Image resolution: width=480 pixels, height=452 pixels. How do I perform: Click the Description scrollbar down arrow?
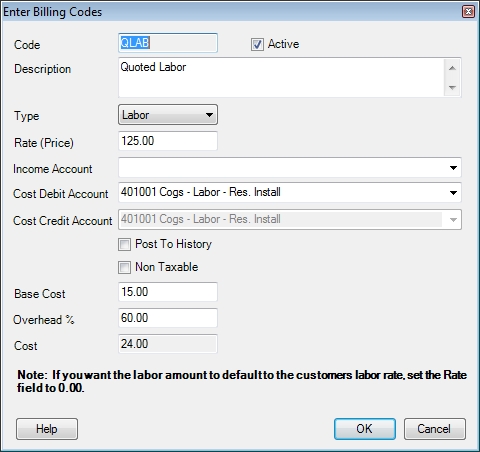[x=452, y=87]
